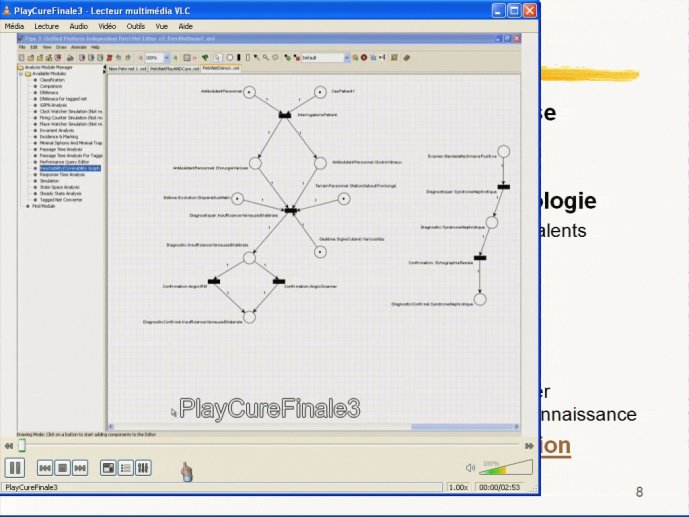Speed up using the right seek arrows
Image resolution: width=689 pixels, height=517 pixels.
coord(529,446)
